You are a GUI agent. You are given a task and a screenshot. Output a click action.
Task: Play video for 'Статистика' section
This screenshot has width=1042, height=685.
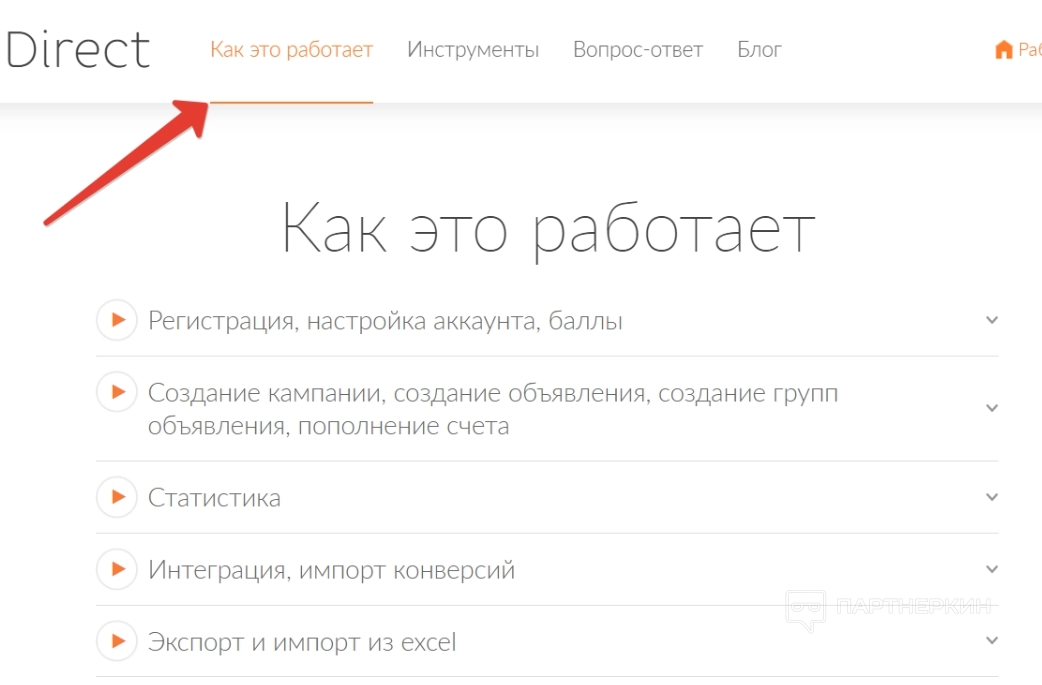tap(117, 497)
